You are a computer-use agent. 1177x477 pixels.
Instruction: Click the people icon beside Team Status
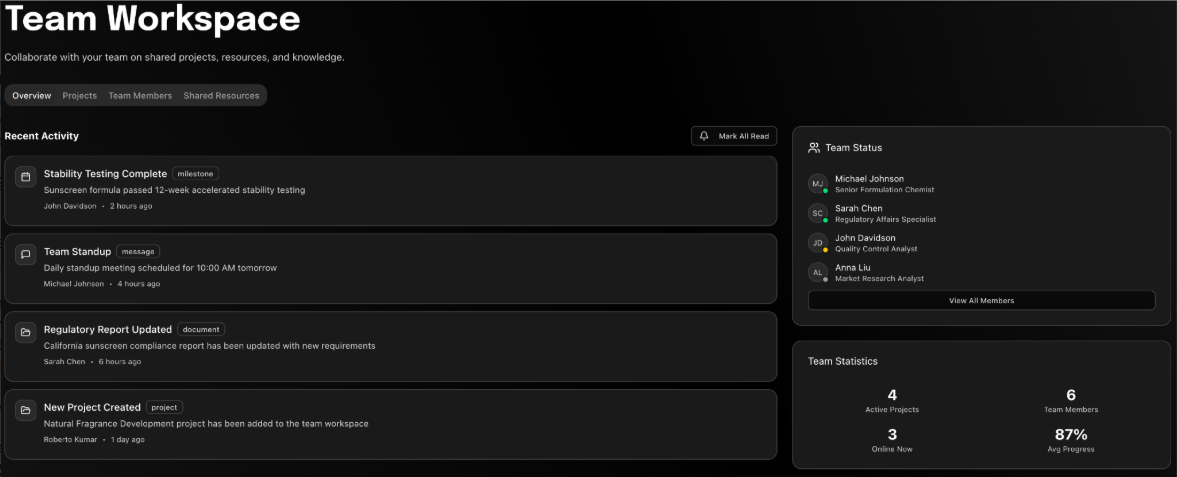814,148
